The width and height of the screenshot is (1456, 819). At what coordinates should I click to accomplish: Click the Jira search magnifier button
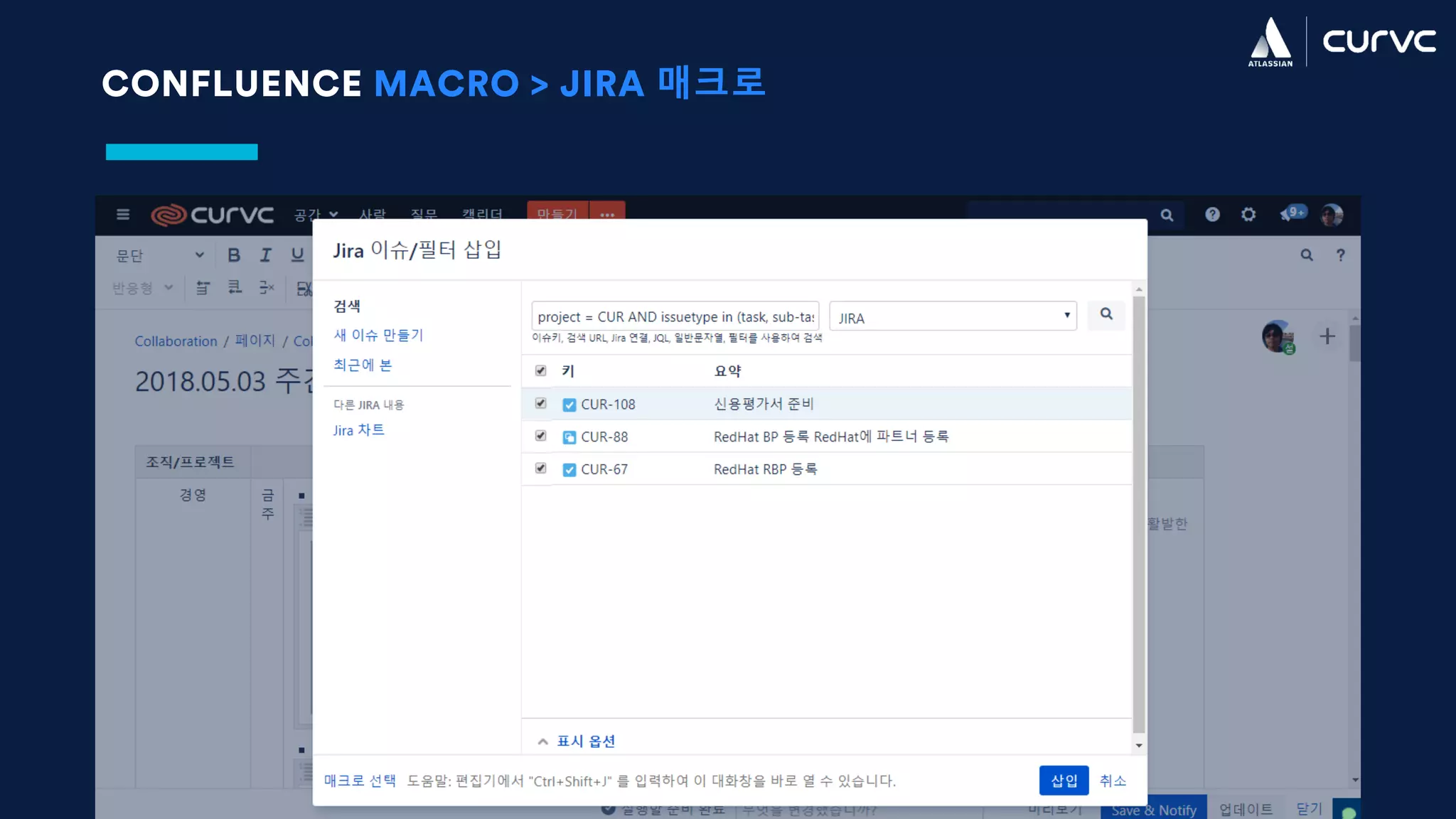(x=1106, y=314)
